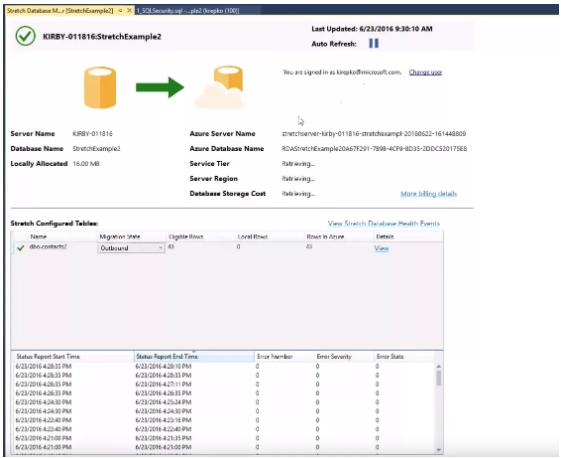Sort tables by the Name column header

point(39,237)
